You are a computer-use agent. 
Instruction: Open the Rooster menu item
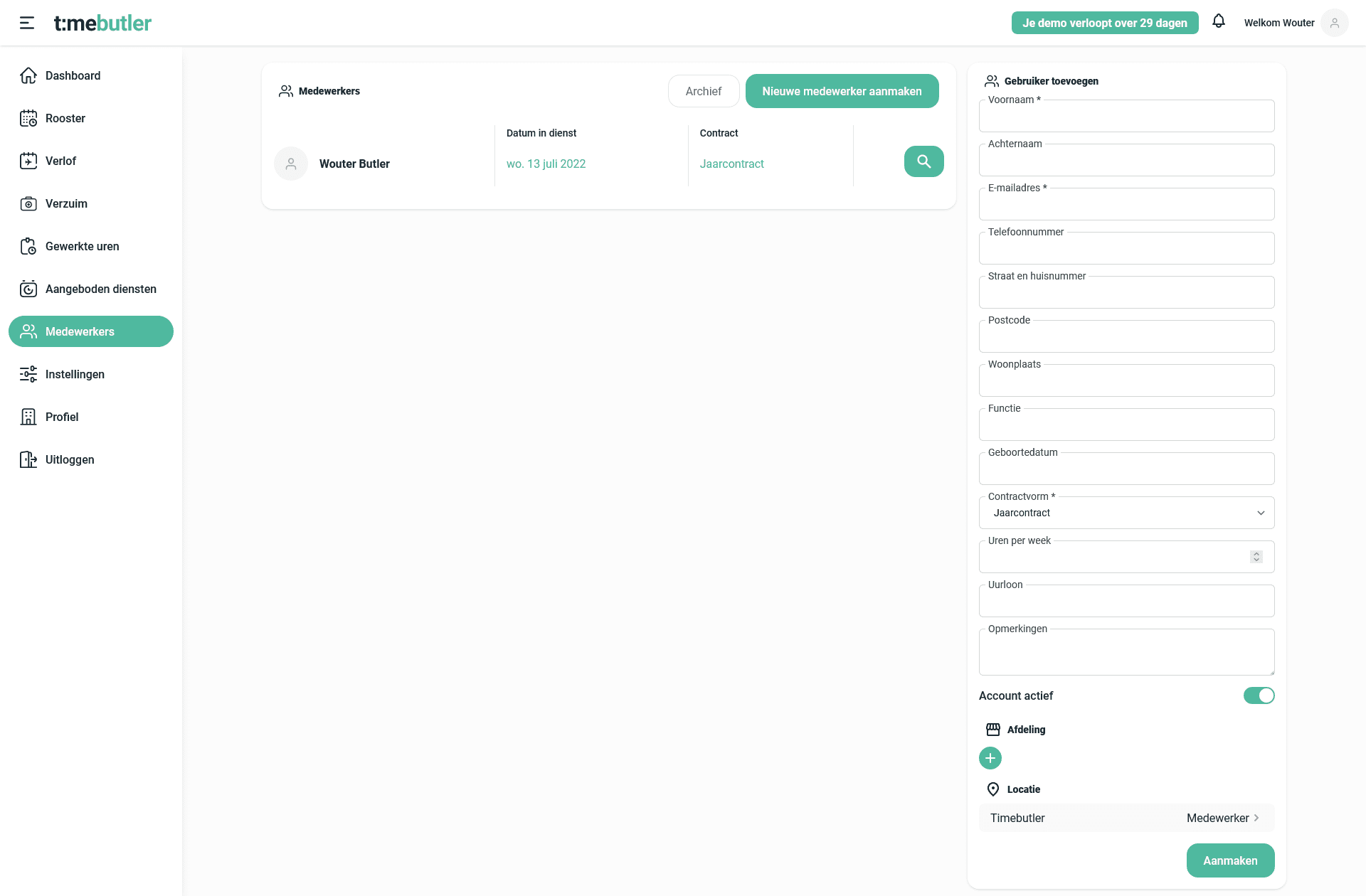coord(91,118)
